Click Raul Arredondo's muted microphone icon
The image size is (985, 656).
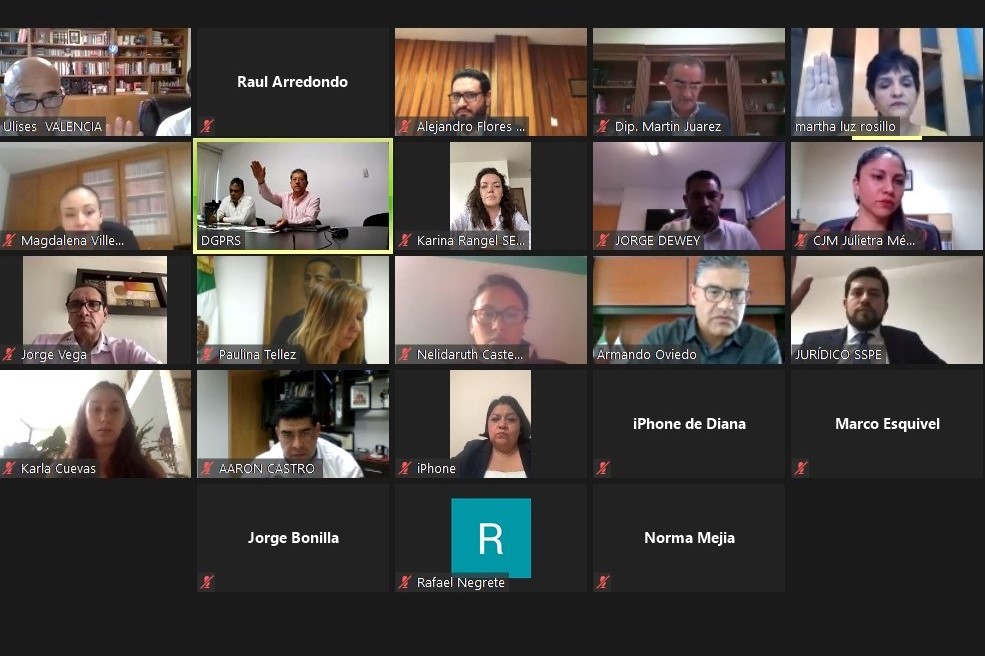(207, 126)
